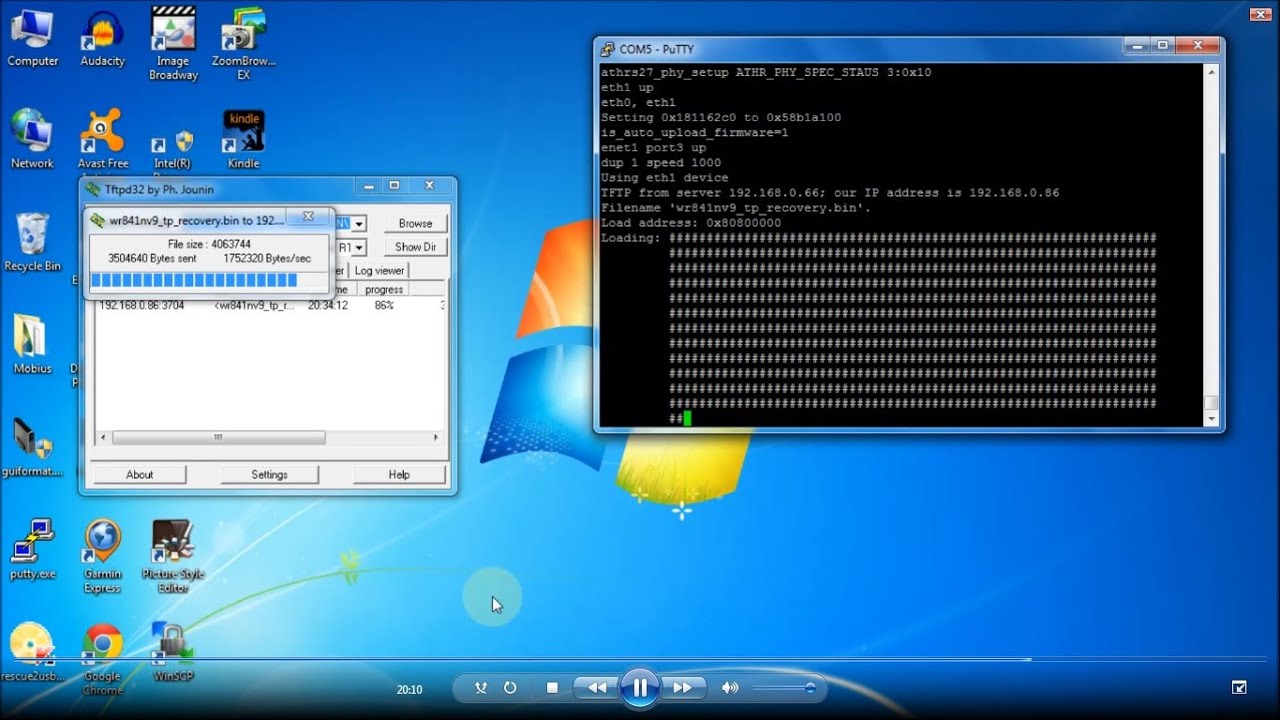Click on the video seek bar
The width and height of the screenshot is (1280, 720).
640,659
